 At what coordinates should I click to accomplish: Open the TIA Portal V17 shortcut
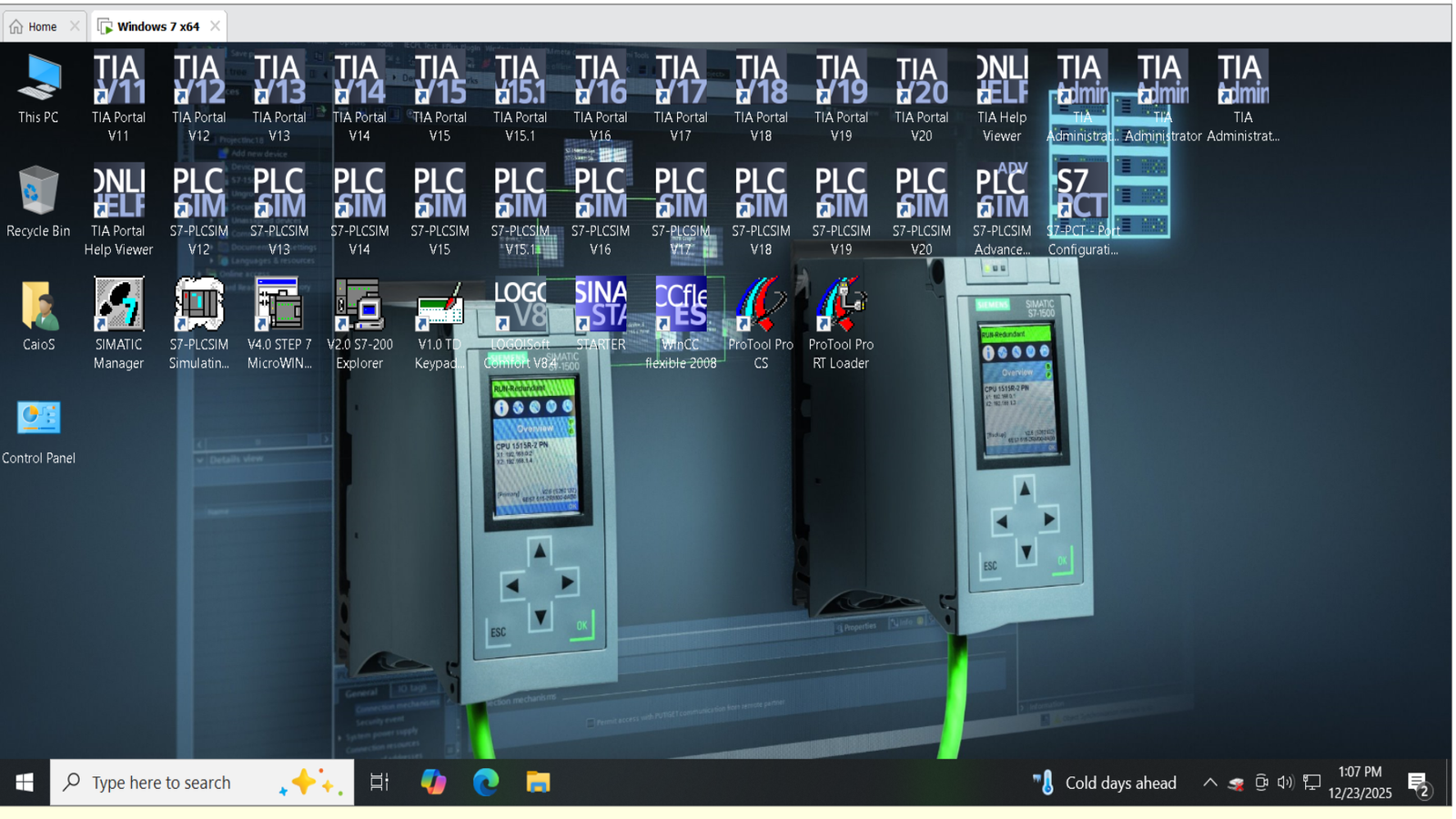click(x=680, y=81)
